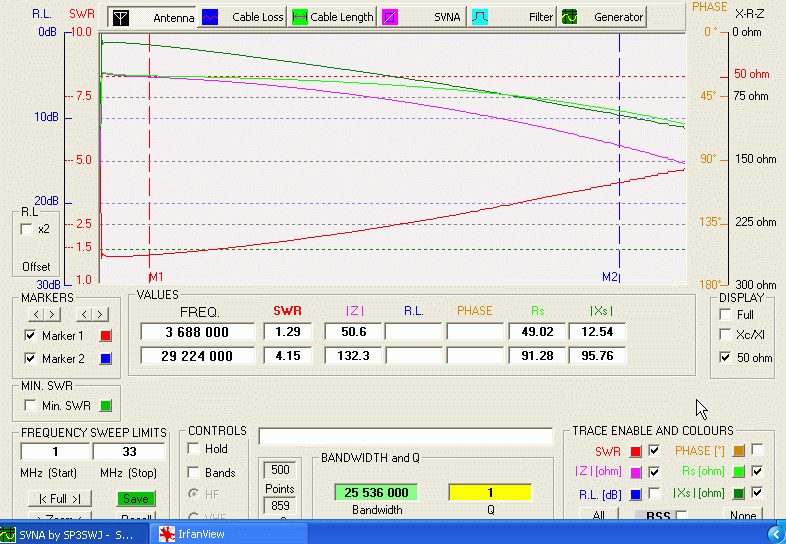
Task: Click the blue Marker 2 colour swatch
Action: coord(105,359)
